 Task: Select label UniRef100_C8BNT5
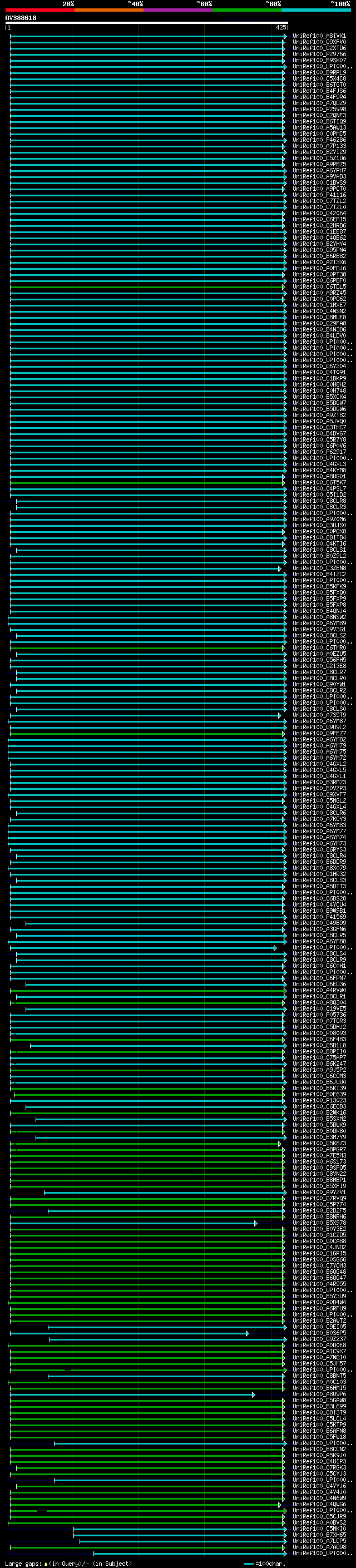click(319, 1376)
